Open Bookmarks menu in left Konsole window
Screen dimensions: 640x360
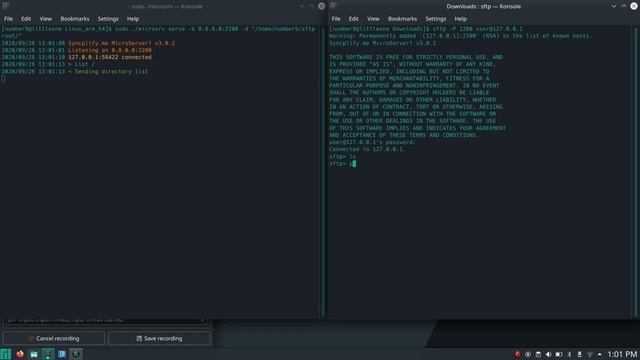tap(75, 19)
